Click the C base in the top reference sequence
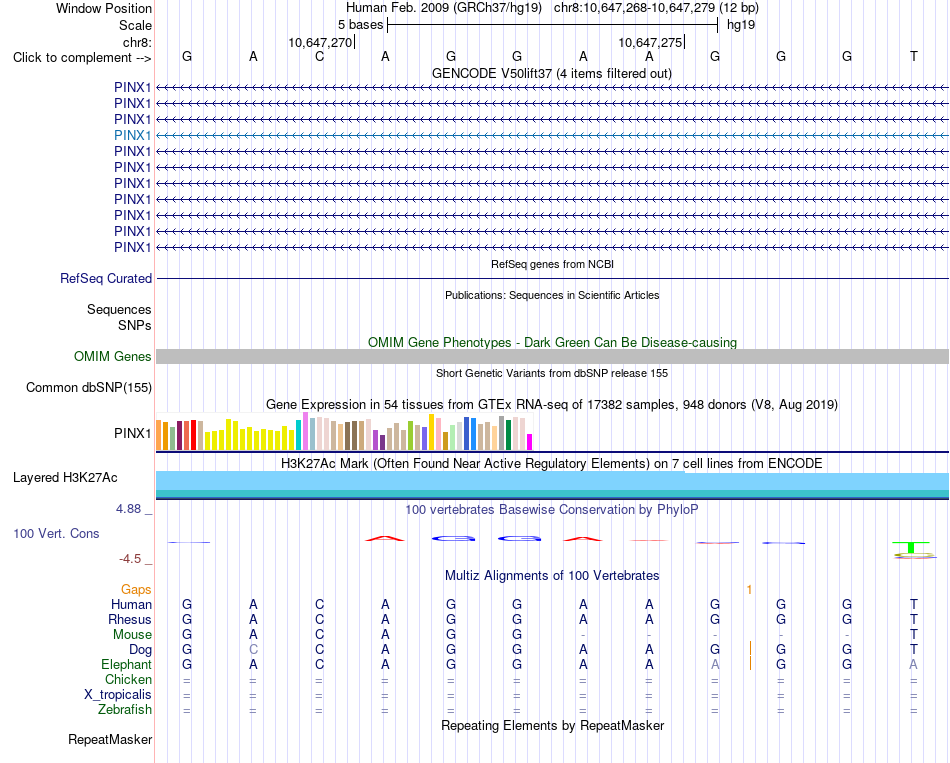The image size is (950, 763). click(x=319, y=56)
